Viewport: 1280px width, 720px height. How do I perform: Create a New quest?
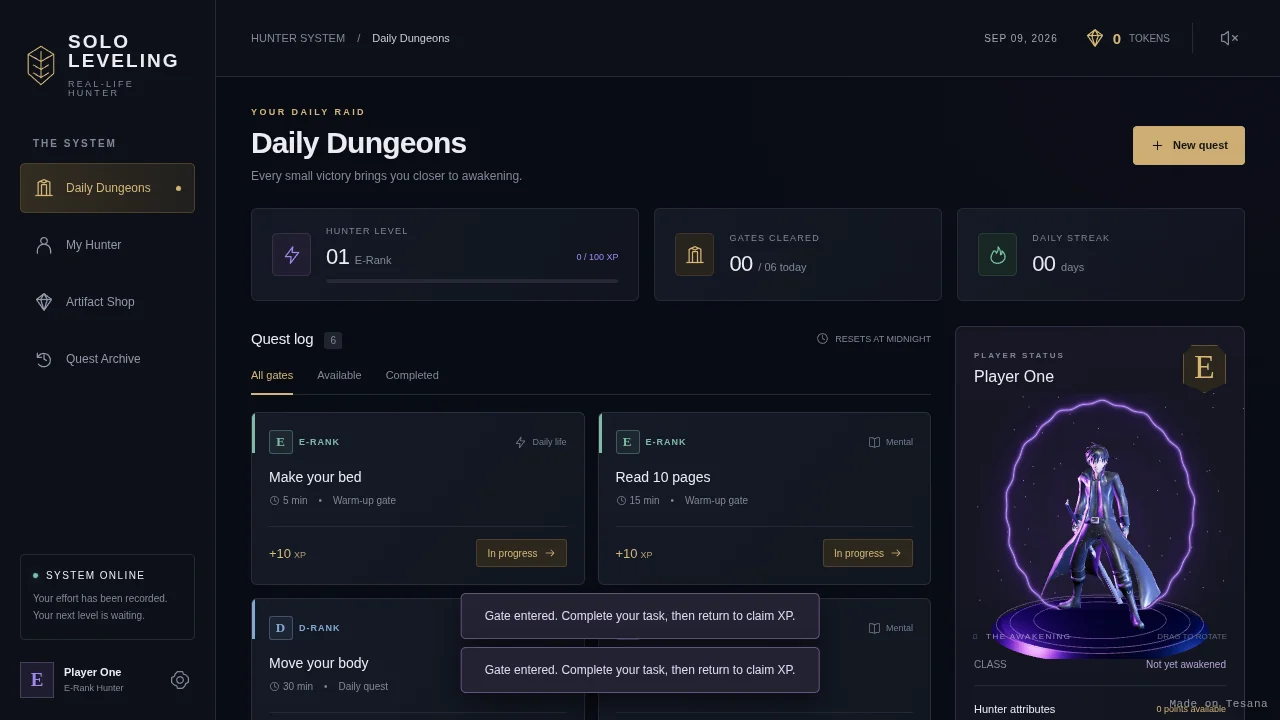click(x=1189, y=145)
